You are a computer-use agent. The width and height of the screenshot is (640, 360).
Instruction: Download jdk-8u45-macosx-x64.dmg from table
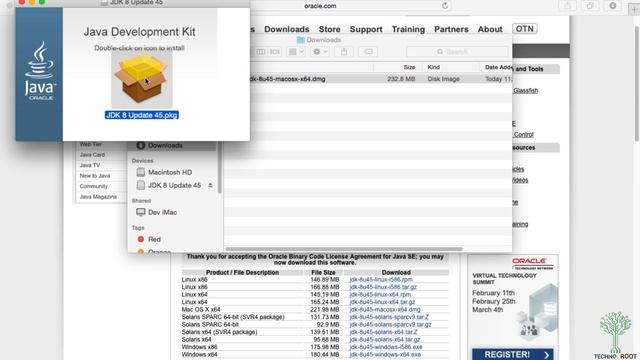(384, 309)
